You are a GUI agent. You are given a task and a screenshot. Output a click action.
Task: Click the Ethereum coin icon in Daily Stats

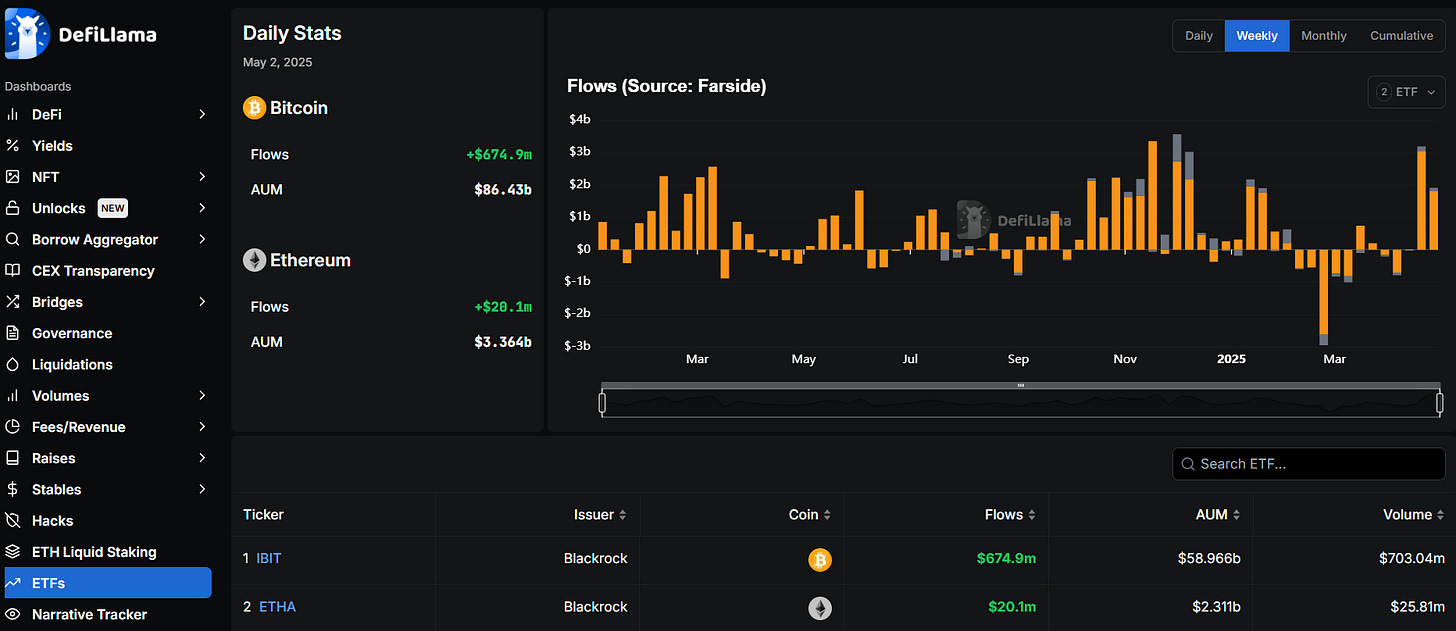click(x=254, y=260)
